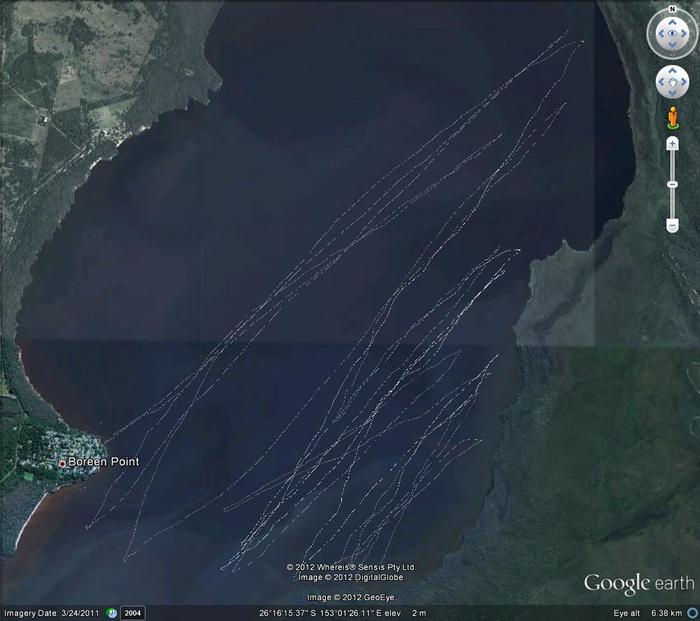Pan map down with Move joystick arrow
700x621 pixels.
pyautogui.click(x=672, y=93)
